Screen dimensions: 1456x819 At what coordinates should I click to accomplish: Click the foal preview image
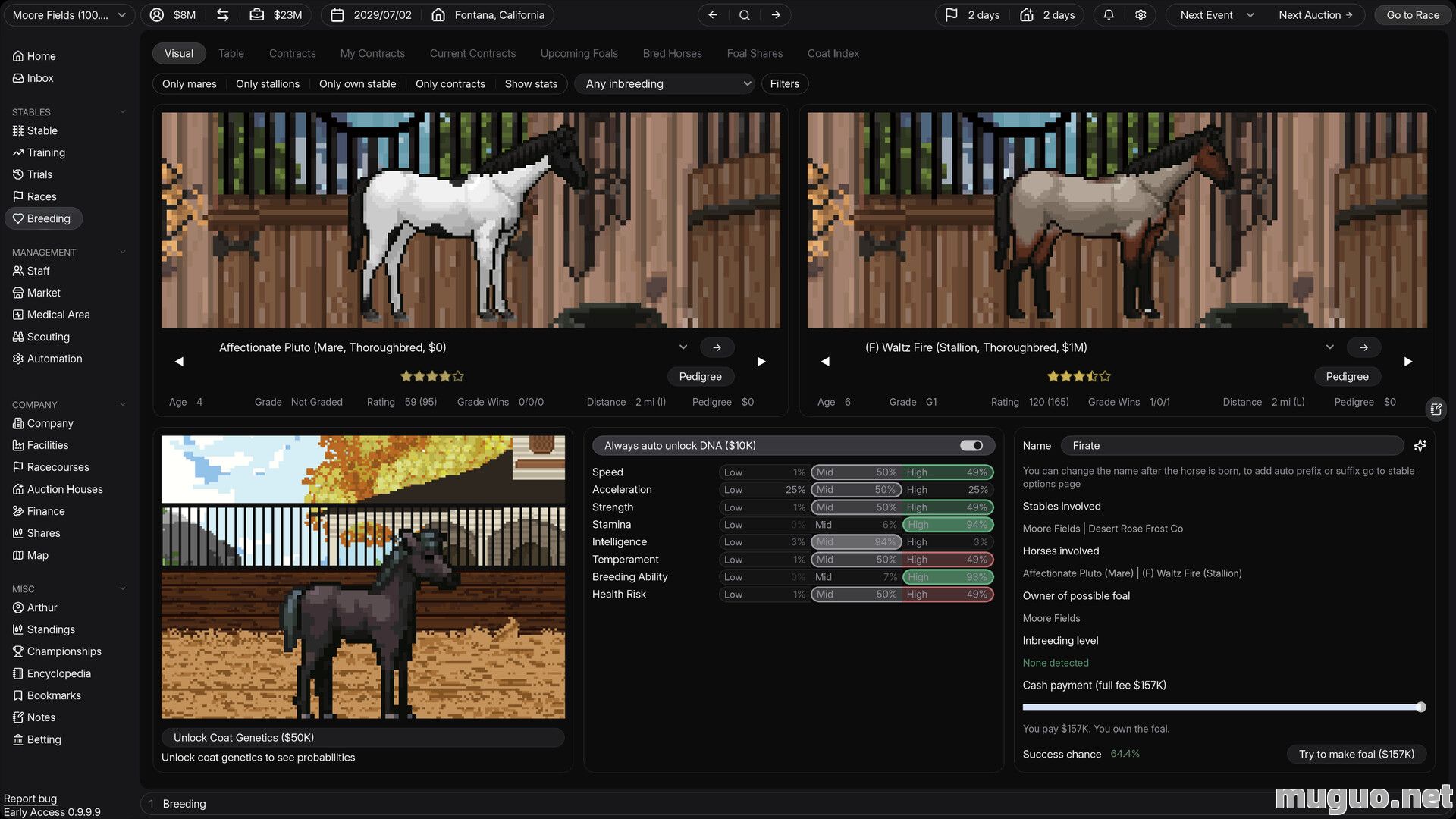click(362, 577)
